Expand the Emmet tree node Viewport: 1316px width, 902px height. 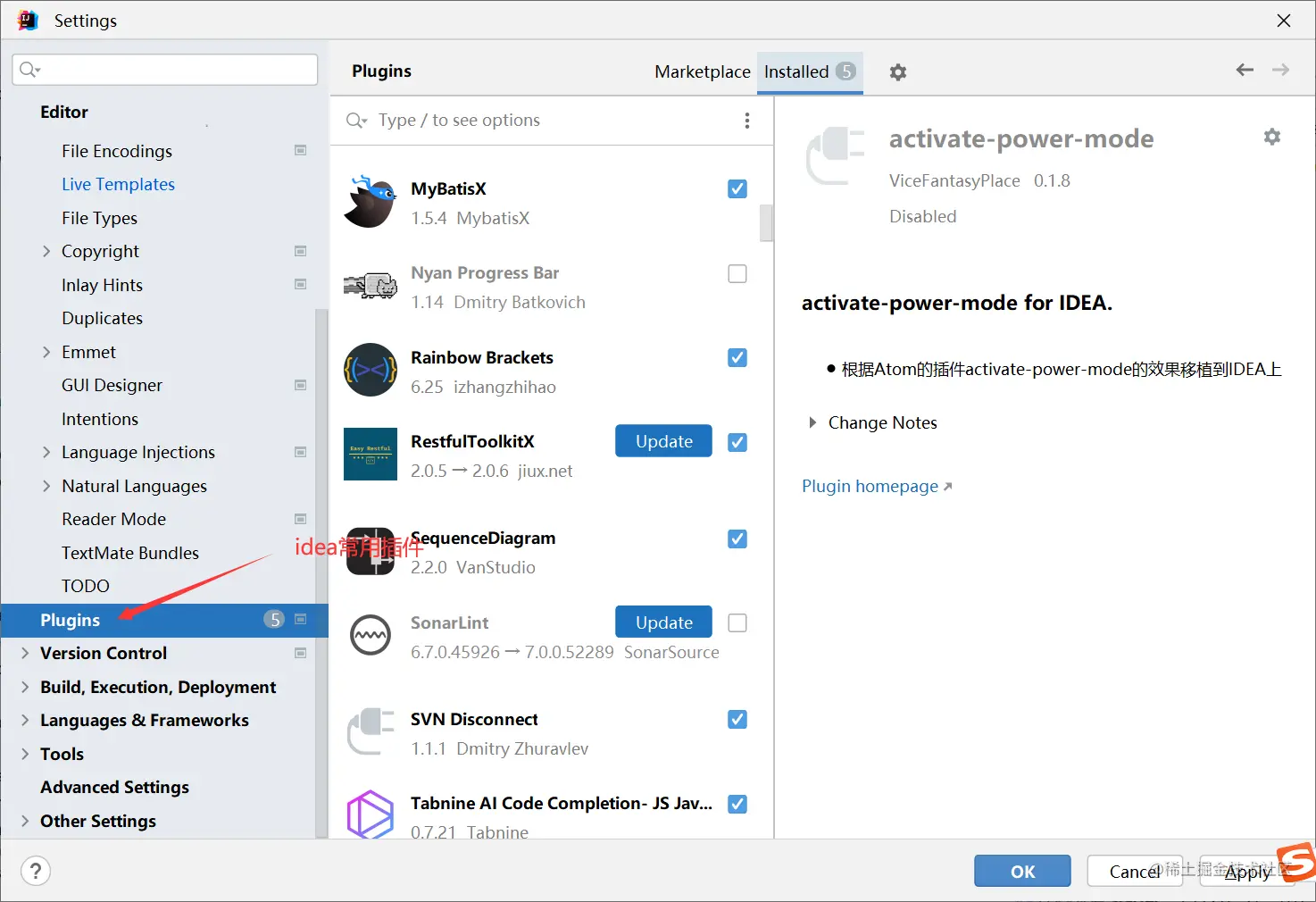46,352
